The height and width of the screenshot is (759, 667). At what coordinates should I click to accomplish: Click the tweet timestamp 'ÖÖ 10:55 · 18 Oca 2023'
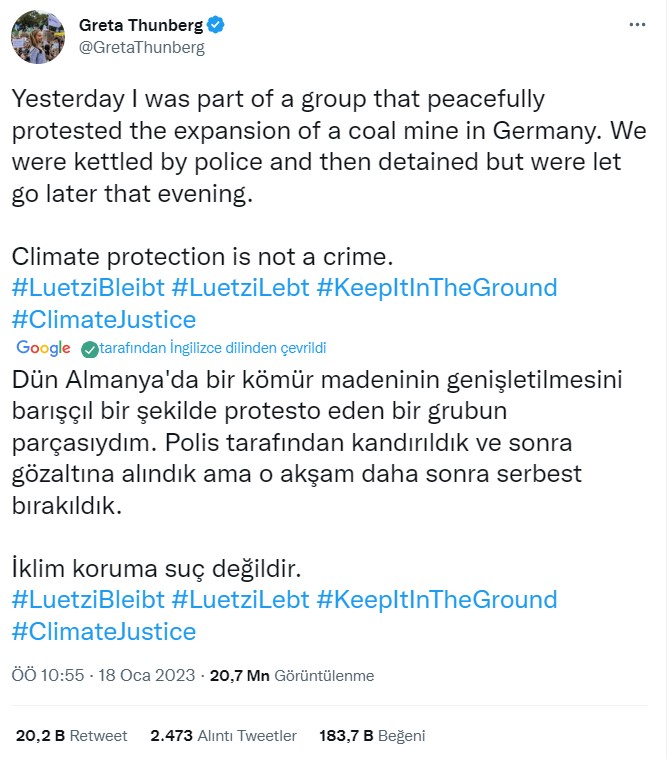tap(105, 676)
